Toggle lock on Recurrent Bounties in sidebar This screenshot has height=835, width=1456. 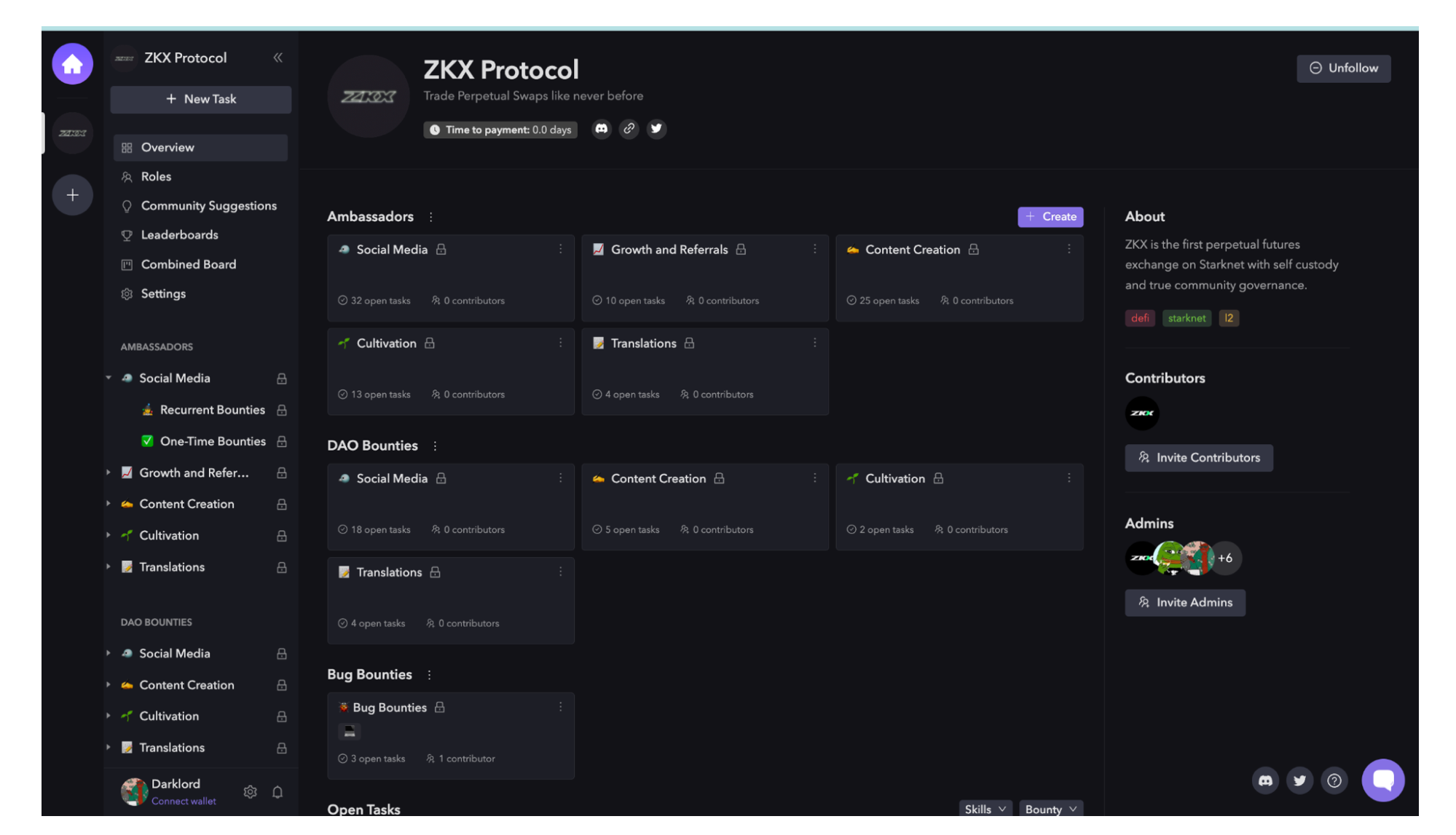[281, 411]
